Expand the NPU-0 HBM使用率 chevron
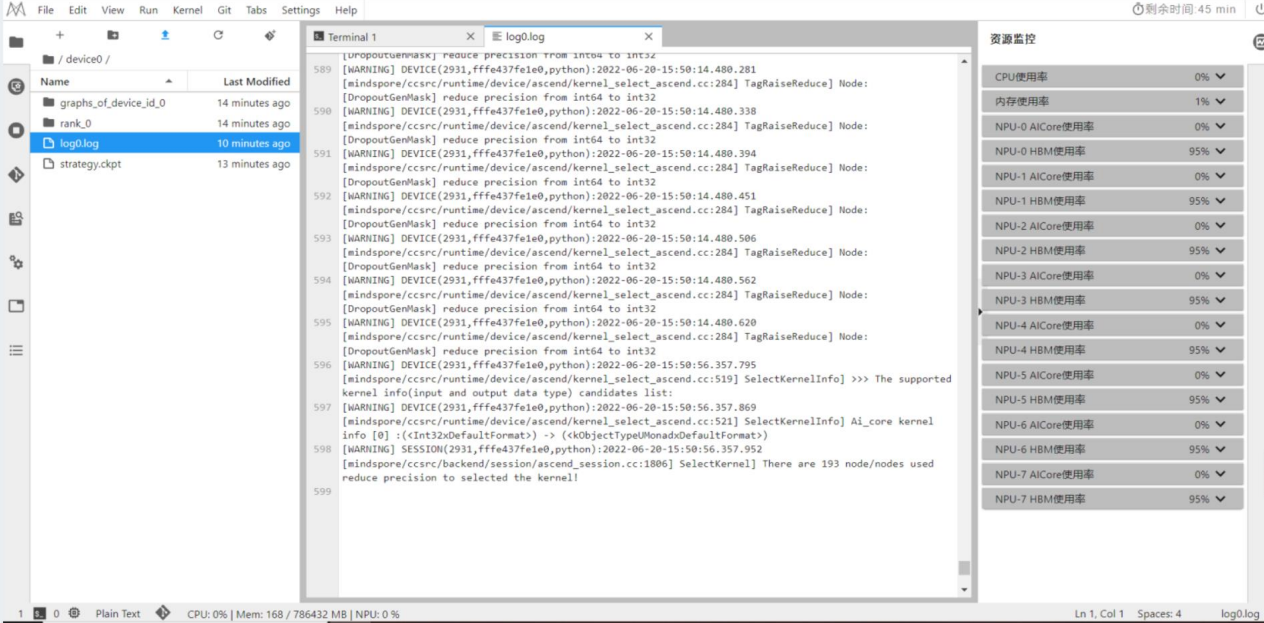This screenshot has width=1264, height=623. click(x=1220, y=151)
